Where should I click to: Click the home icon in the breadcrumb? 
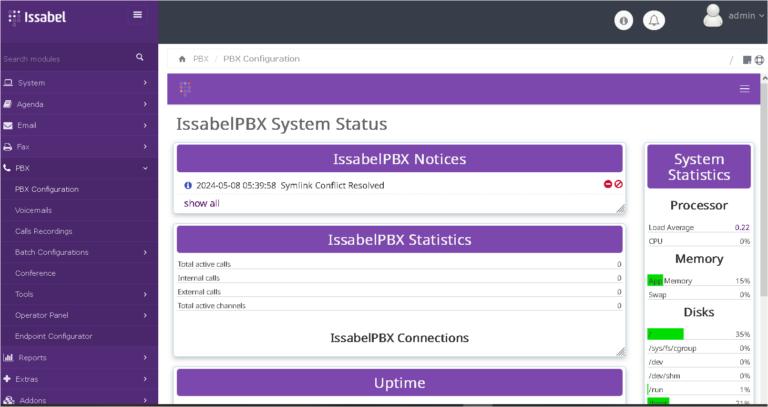(x=181, y=59)
